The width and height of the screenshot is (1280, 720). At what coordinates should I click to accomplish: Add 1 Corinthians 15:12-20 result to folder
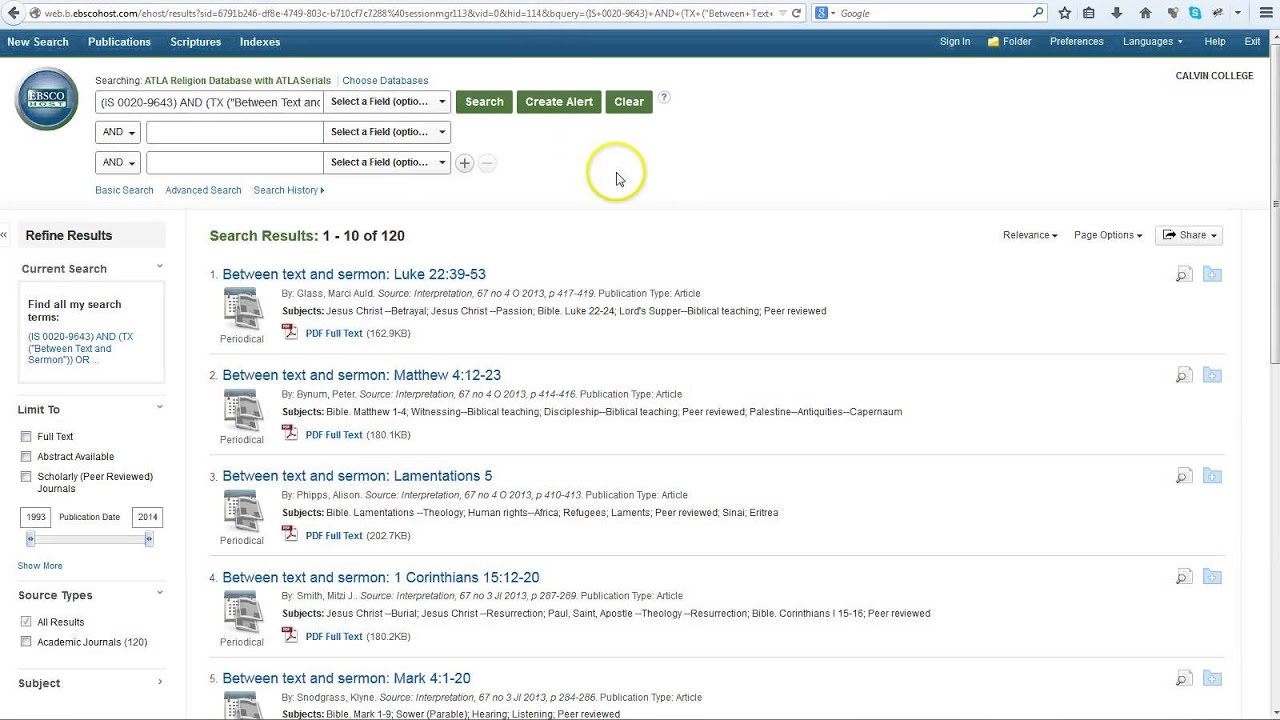1212,577
